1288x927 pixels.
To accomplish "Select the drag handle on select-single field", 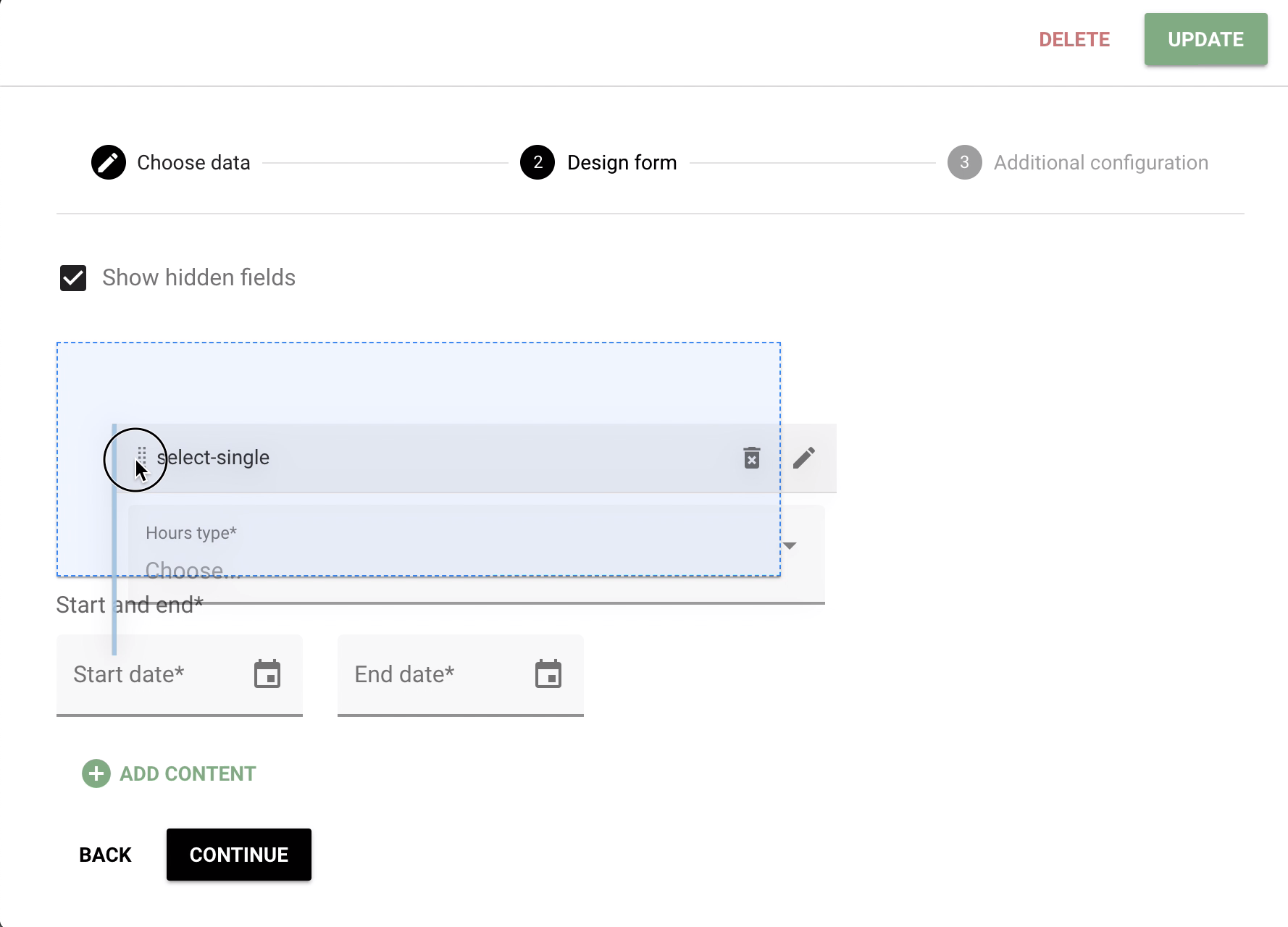I will tap(142, 456).
